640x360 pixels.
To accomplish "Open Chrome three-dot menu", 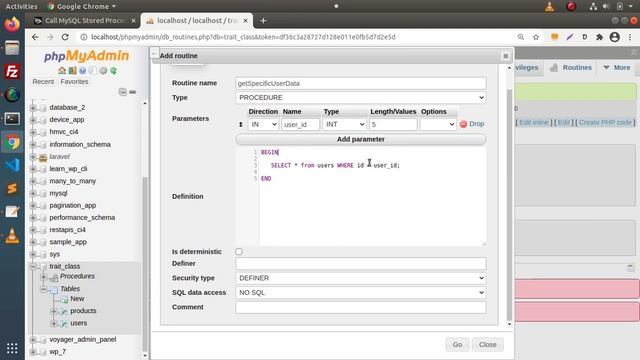I will coord(630,37).
